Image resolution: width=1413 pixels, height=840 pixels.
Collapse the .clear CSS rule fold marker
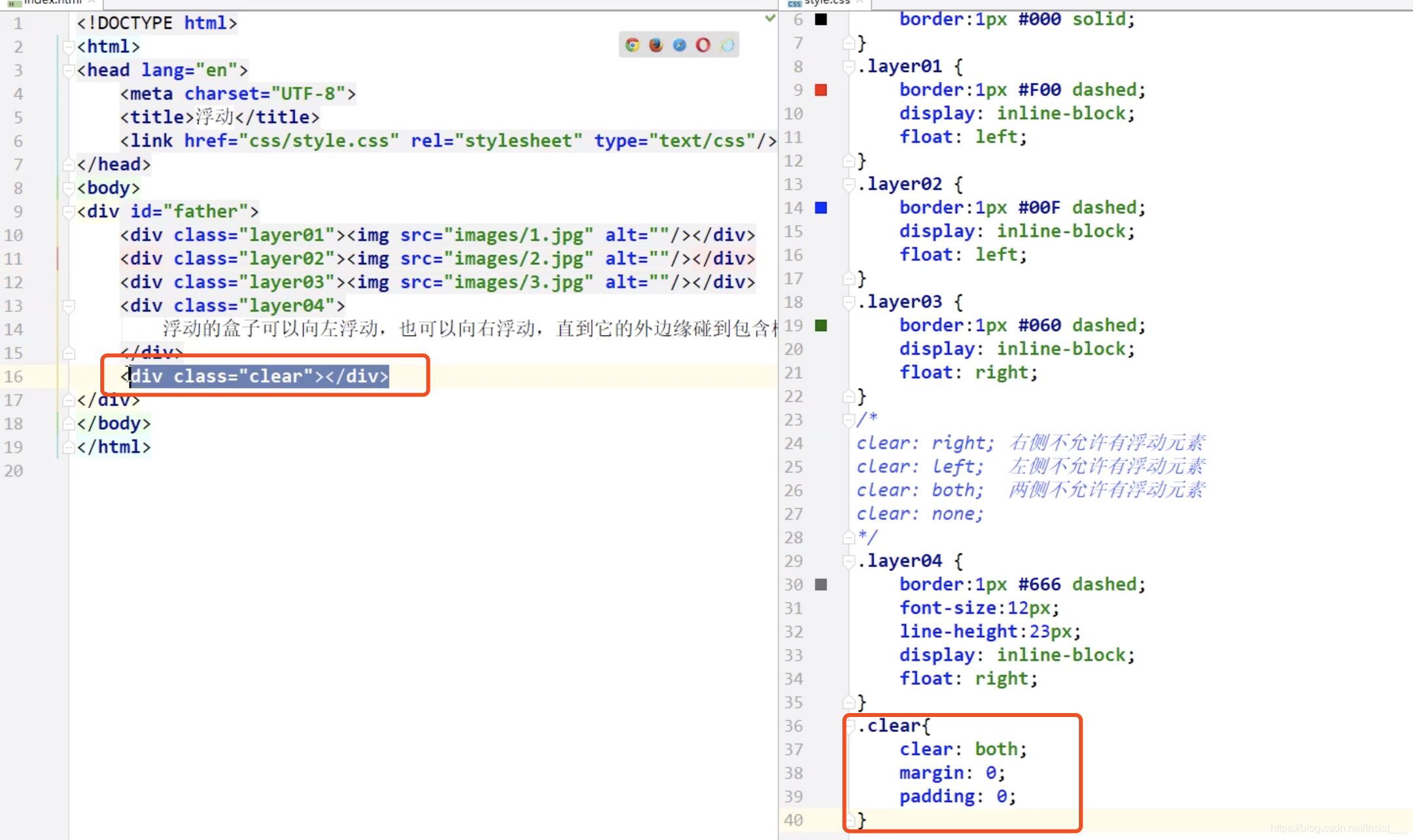point(850,726)
